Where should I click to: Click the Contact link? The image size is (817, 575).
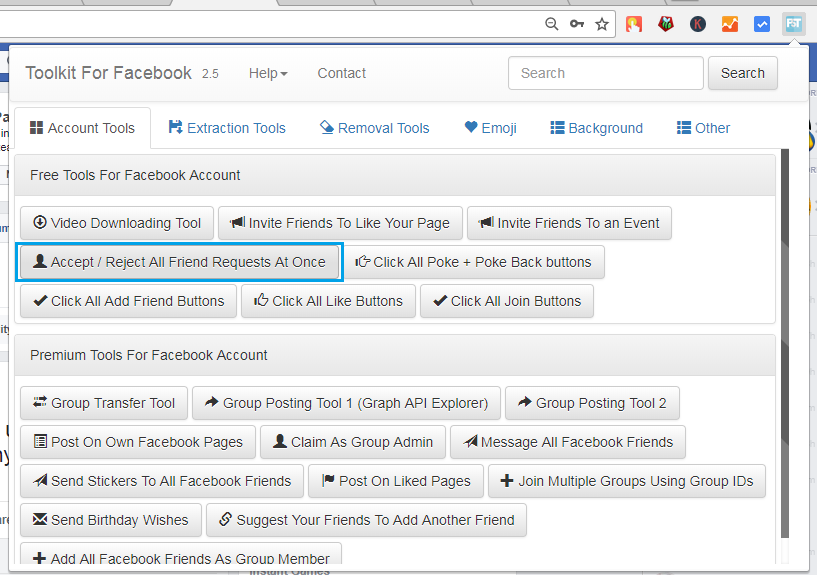click(342, 73)
